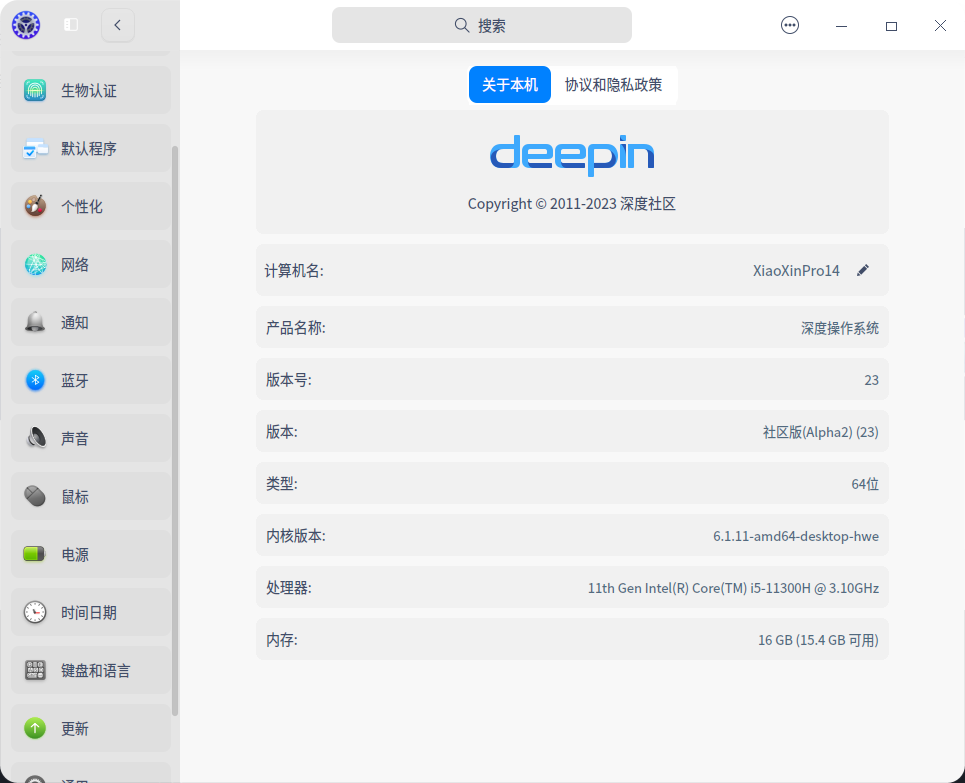Viewport: 965px width, 783px height.
Task: Click in the 搜索 search field
Action: click(482, 25)
